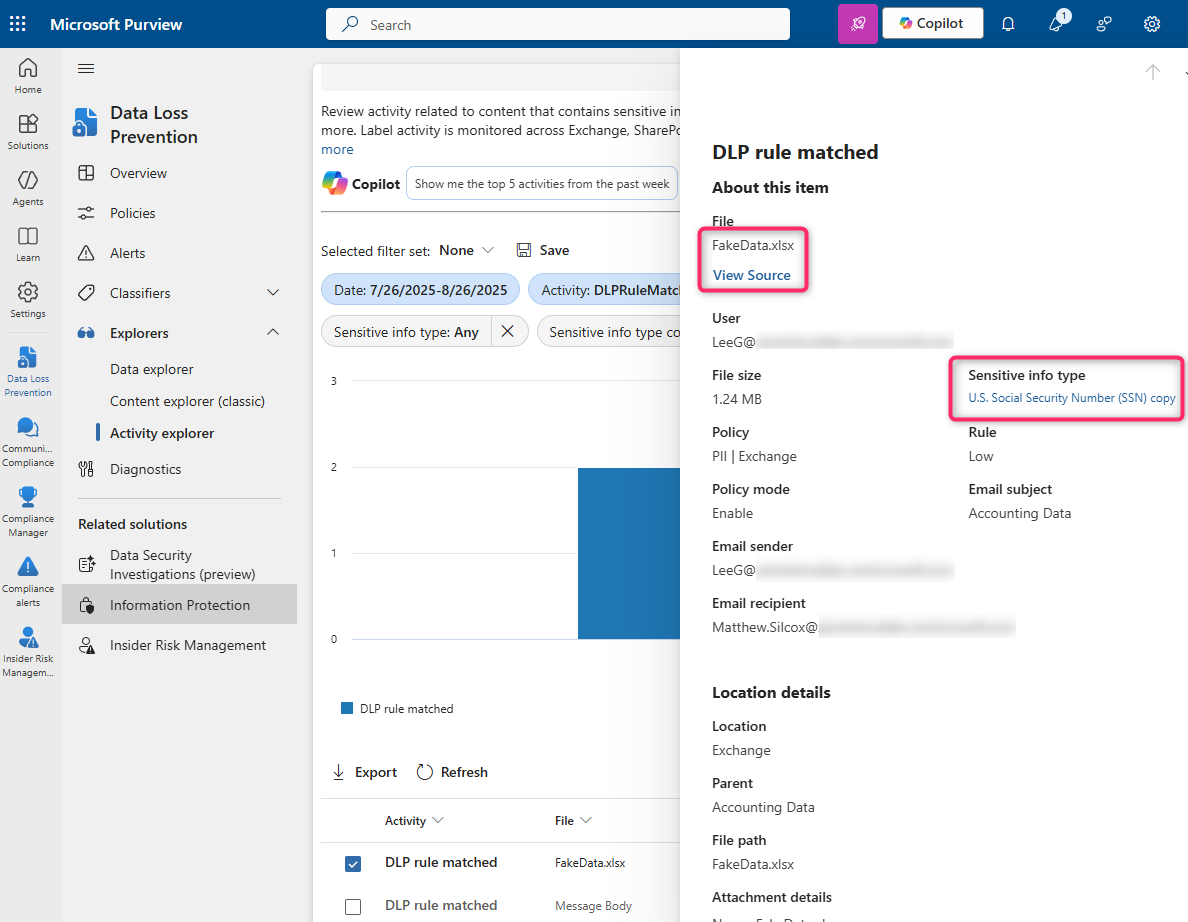Open Compliance Manager trophy icon
1188x922 pixels.
point(28,512)
